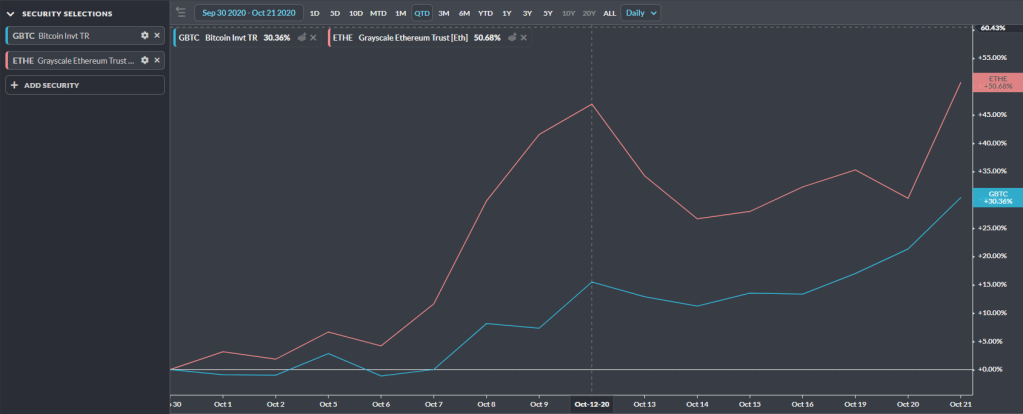Image resolution: width=1023 pixels, height=414 pixels.
Task: Remove GBTC from security selections sidebar
Action: click(x=157, y=35)
